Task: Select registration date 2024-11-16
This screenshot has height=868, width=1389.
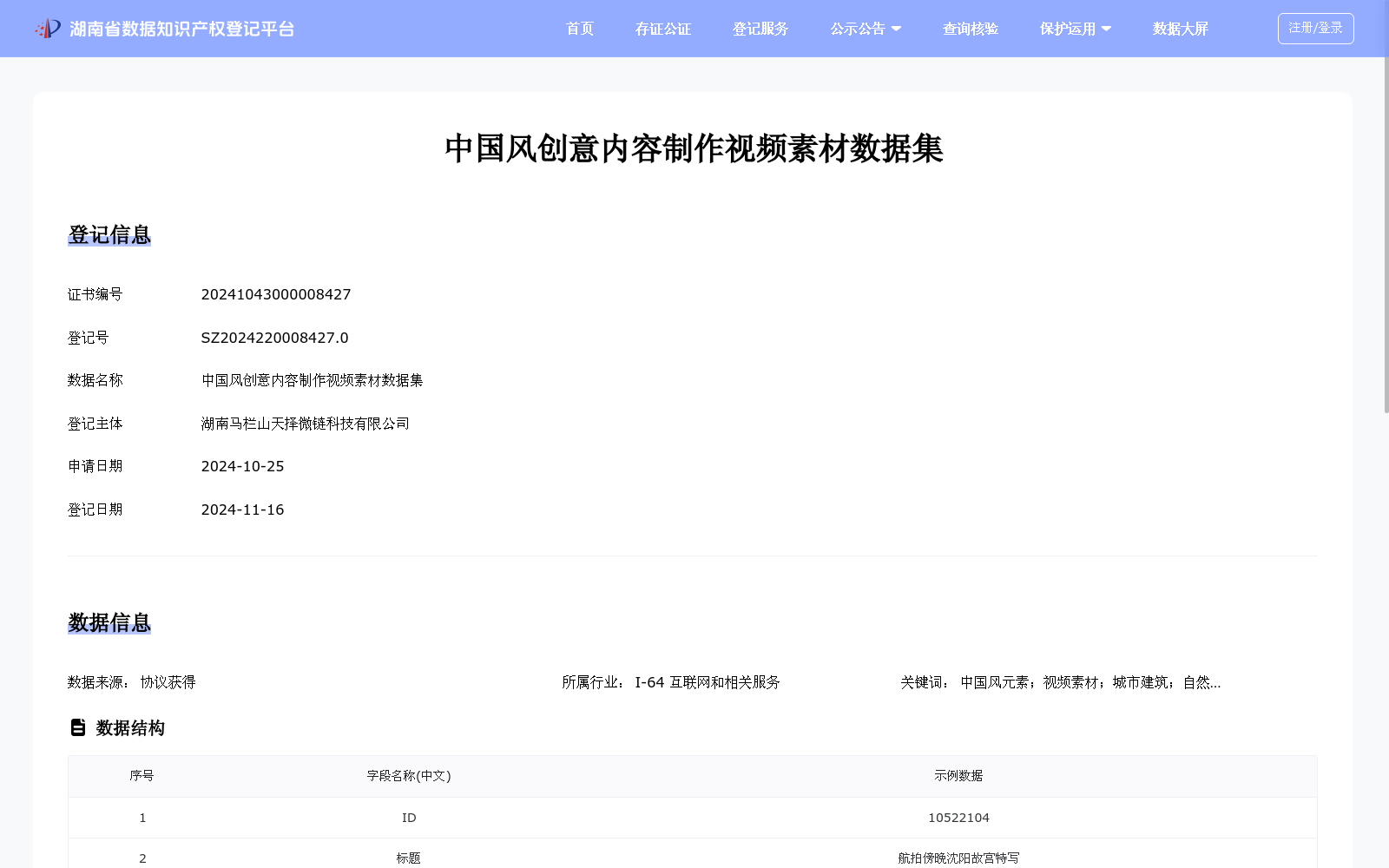Action: point(243,510)
